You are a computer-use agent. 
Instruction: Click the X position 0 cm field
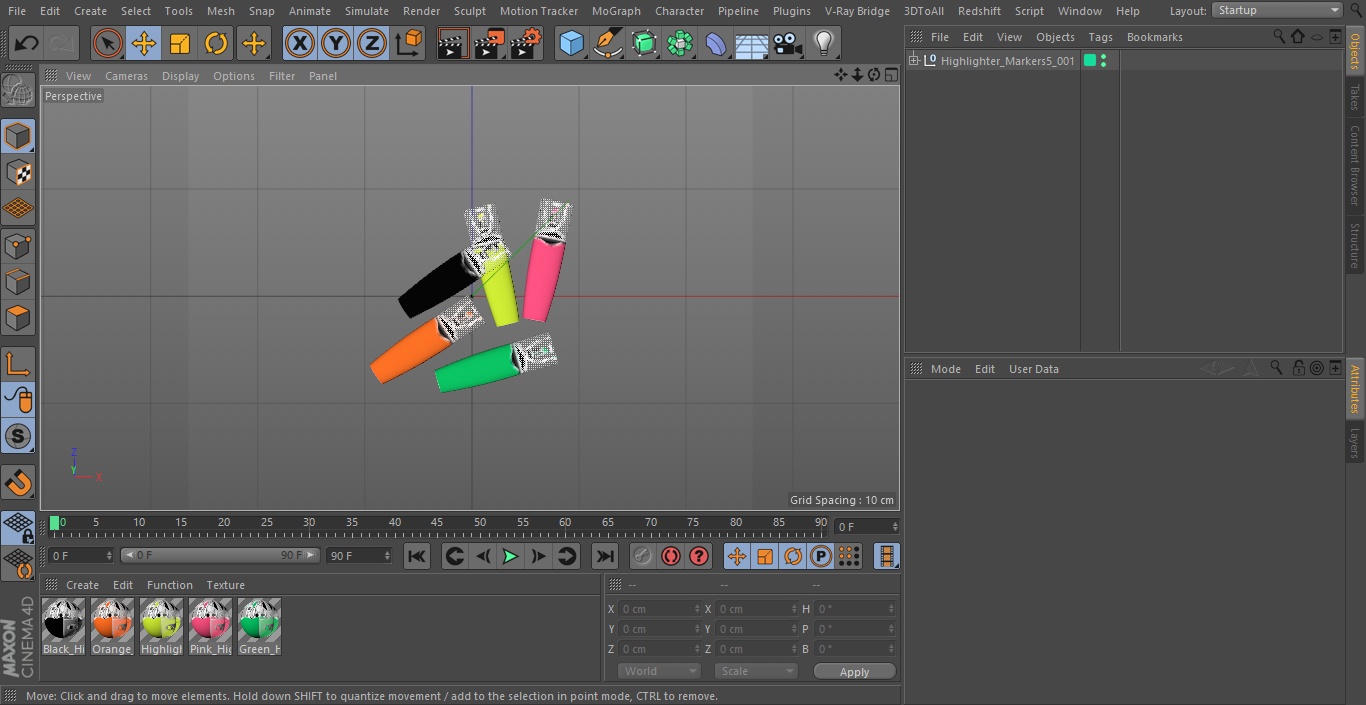[659, 609]
